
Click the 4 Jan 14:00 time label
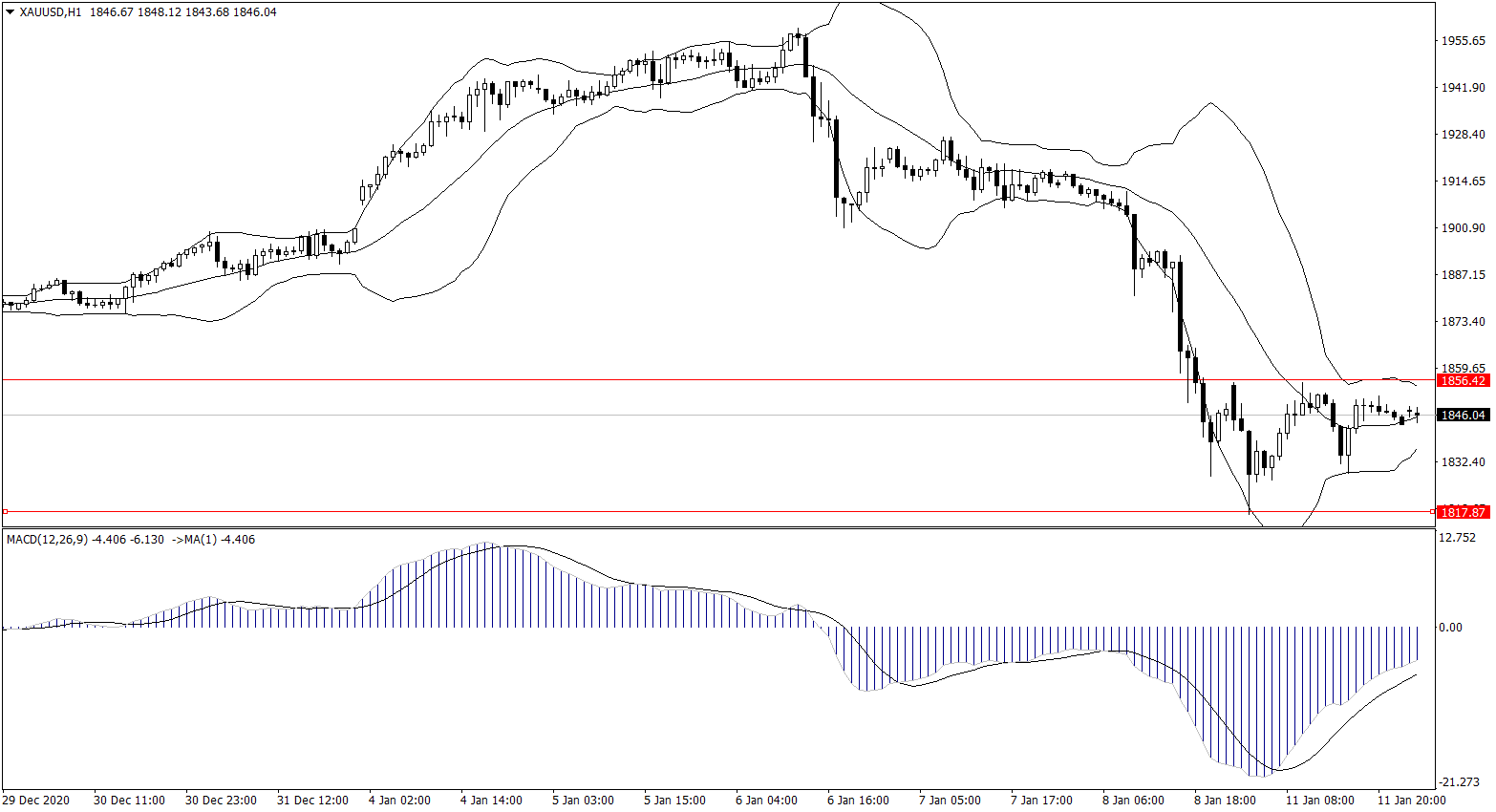[491, 801]
